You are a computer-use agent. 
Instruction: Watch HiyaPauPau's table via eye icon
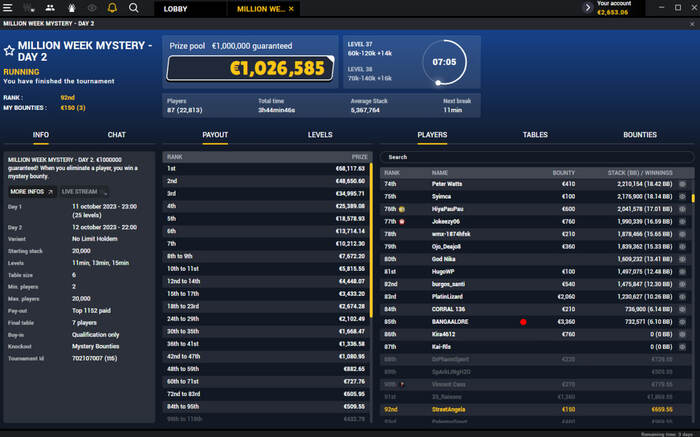point(682,209)
